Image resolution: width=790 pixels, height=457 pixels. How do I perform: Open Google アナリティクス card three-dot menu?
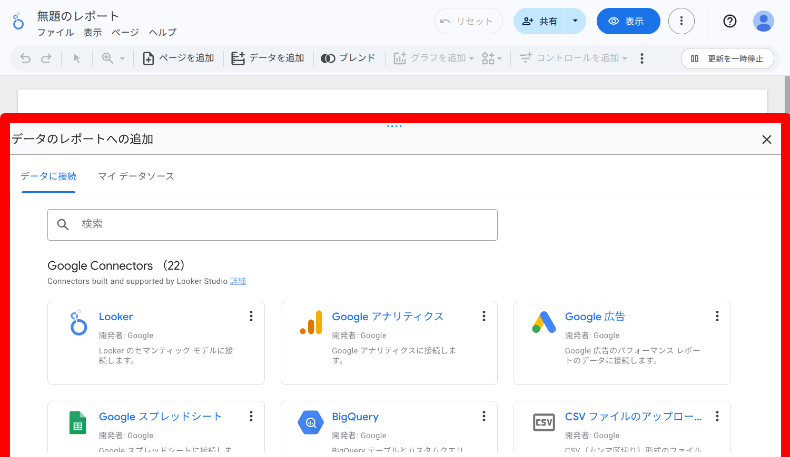pos(484,316)
